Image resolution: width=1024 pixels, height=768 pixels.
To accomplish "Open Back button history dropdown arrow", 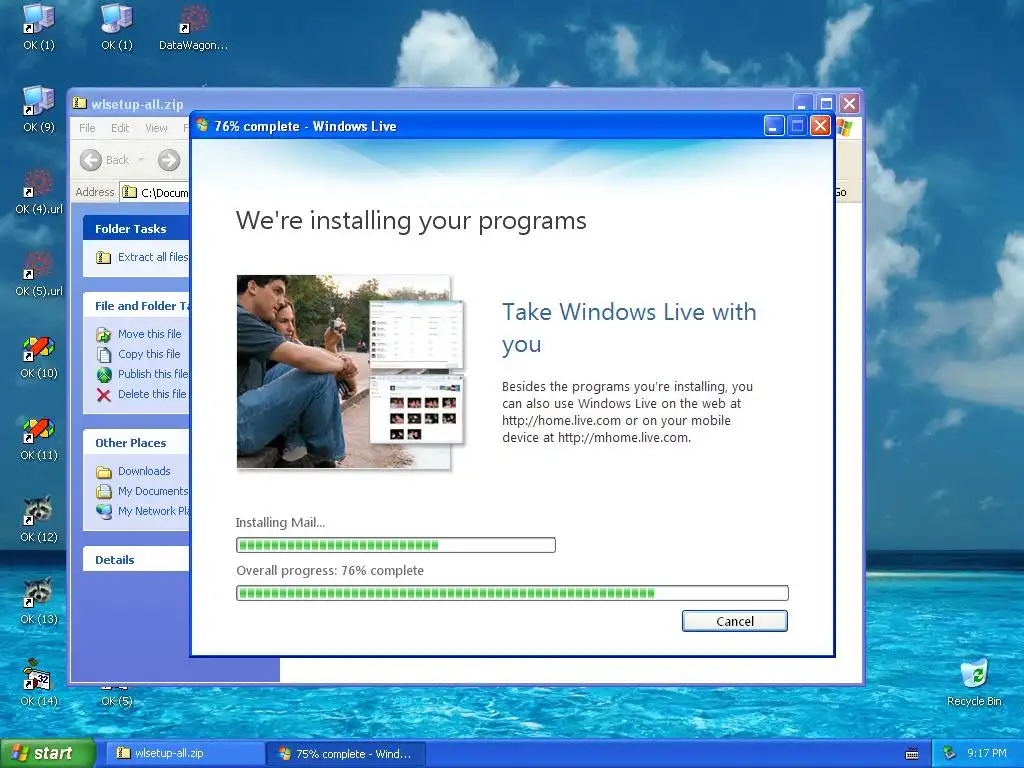I will tap(141, 160).
